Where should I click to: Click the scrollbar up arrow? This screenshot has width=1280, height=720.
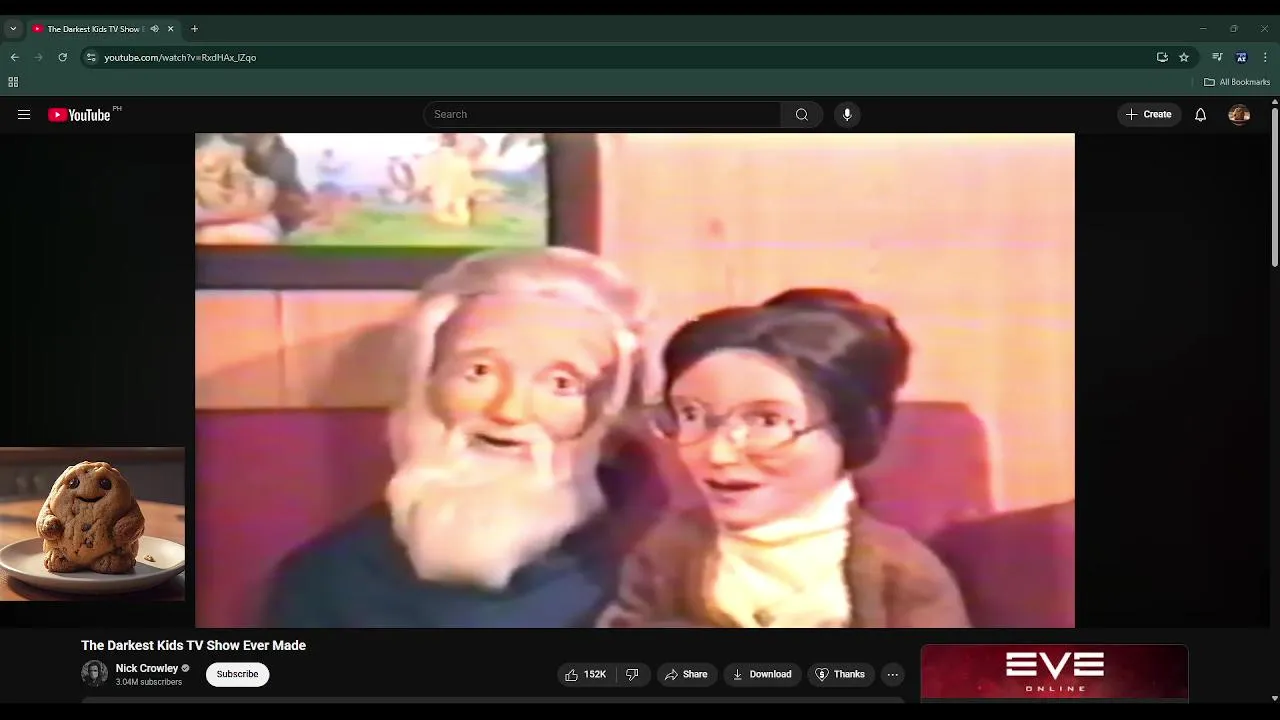tap(1275, 101)
